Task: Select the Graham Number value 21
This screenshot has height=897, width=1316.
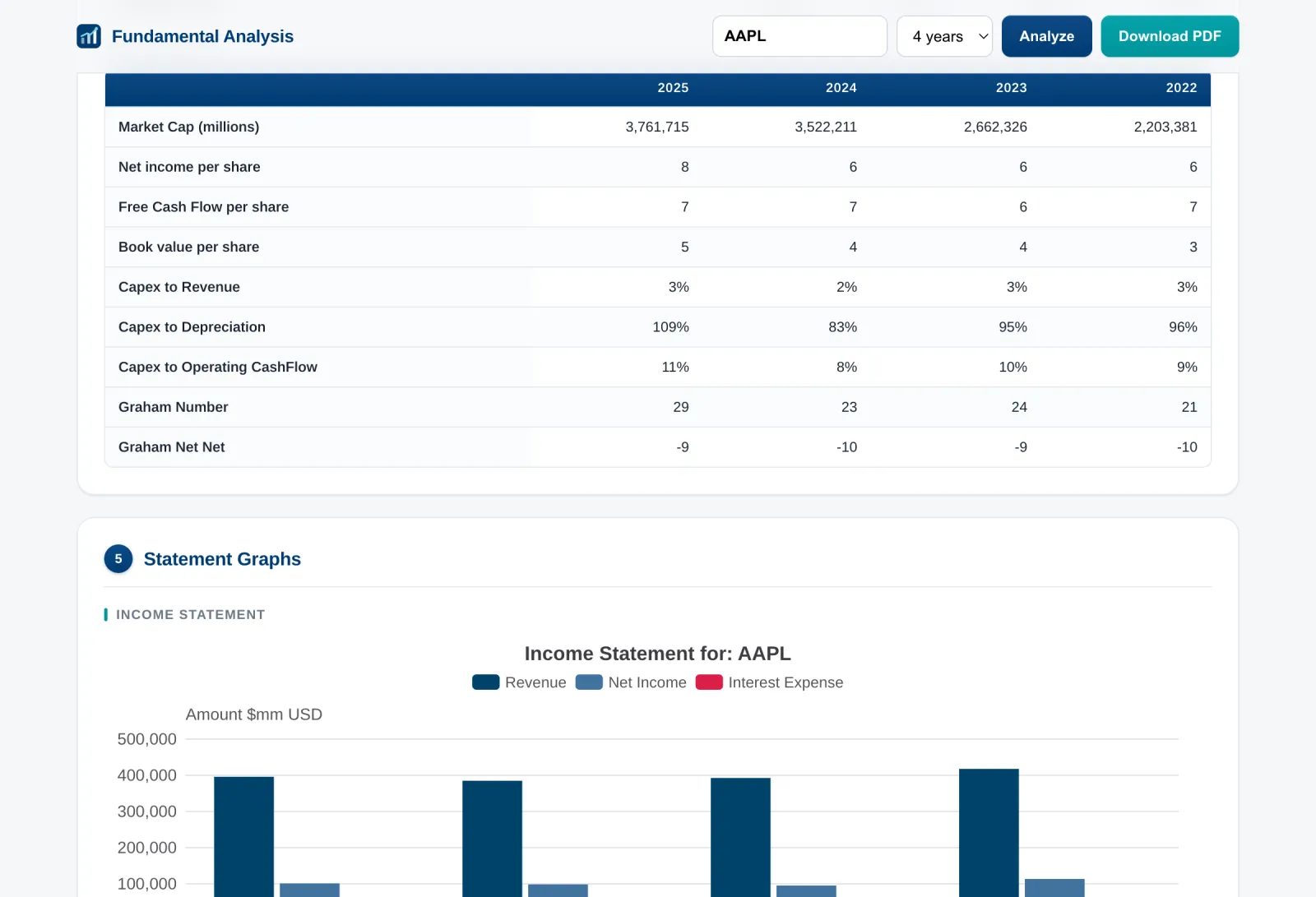Action: (1189, 407)
